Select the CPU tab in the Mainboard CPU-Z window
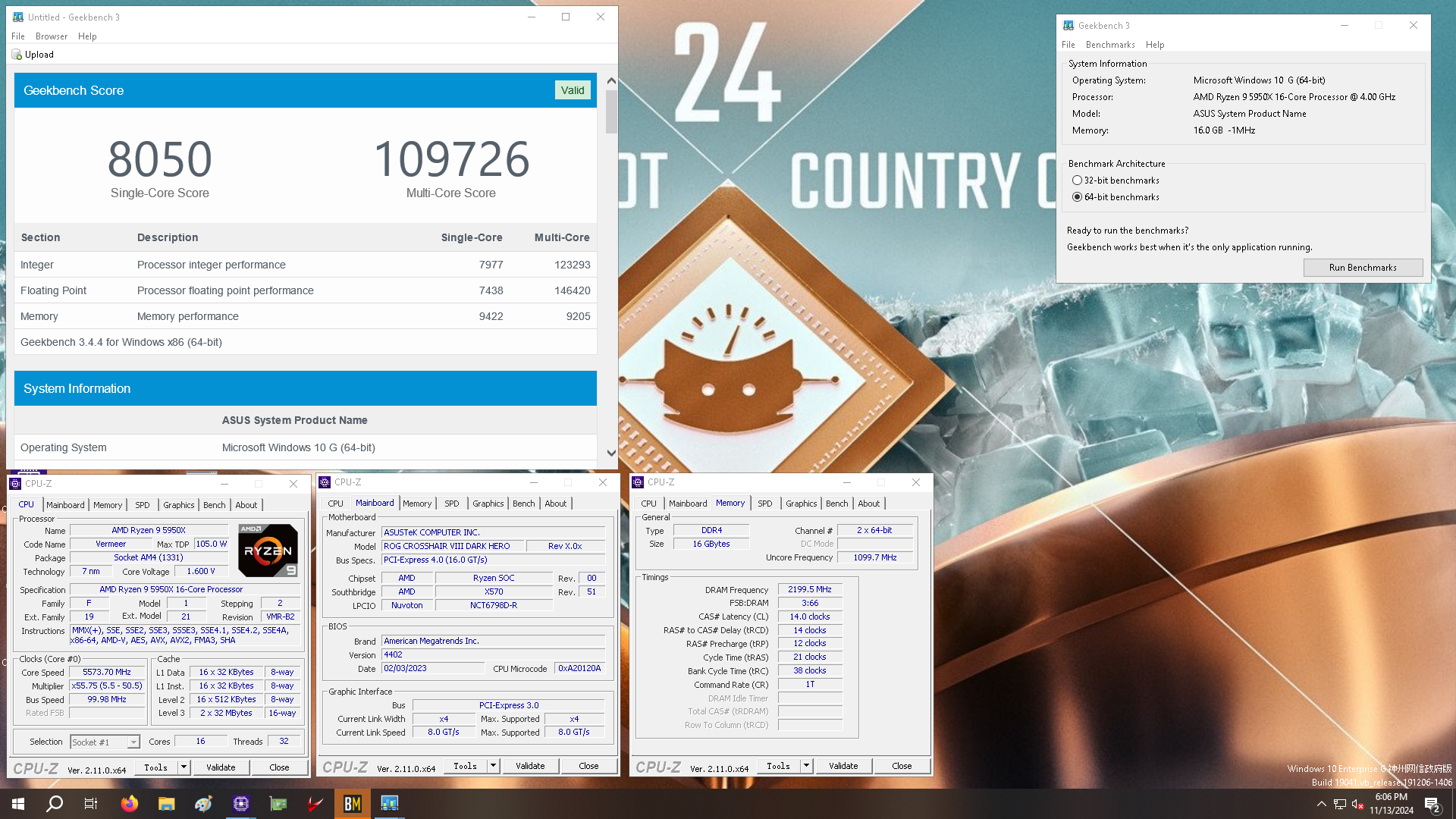 (x=336, y=504)
